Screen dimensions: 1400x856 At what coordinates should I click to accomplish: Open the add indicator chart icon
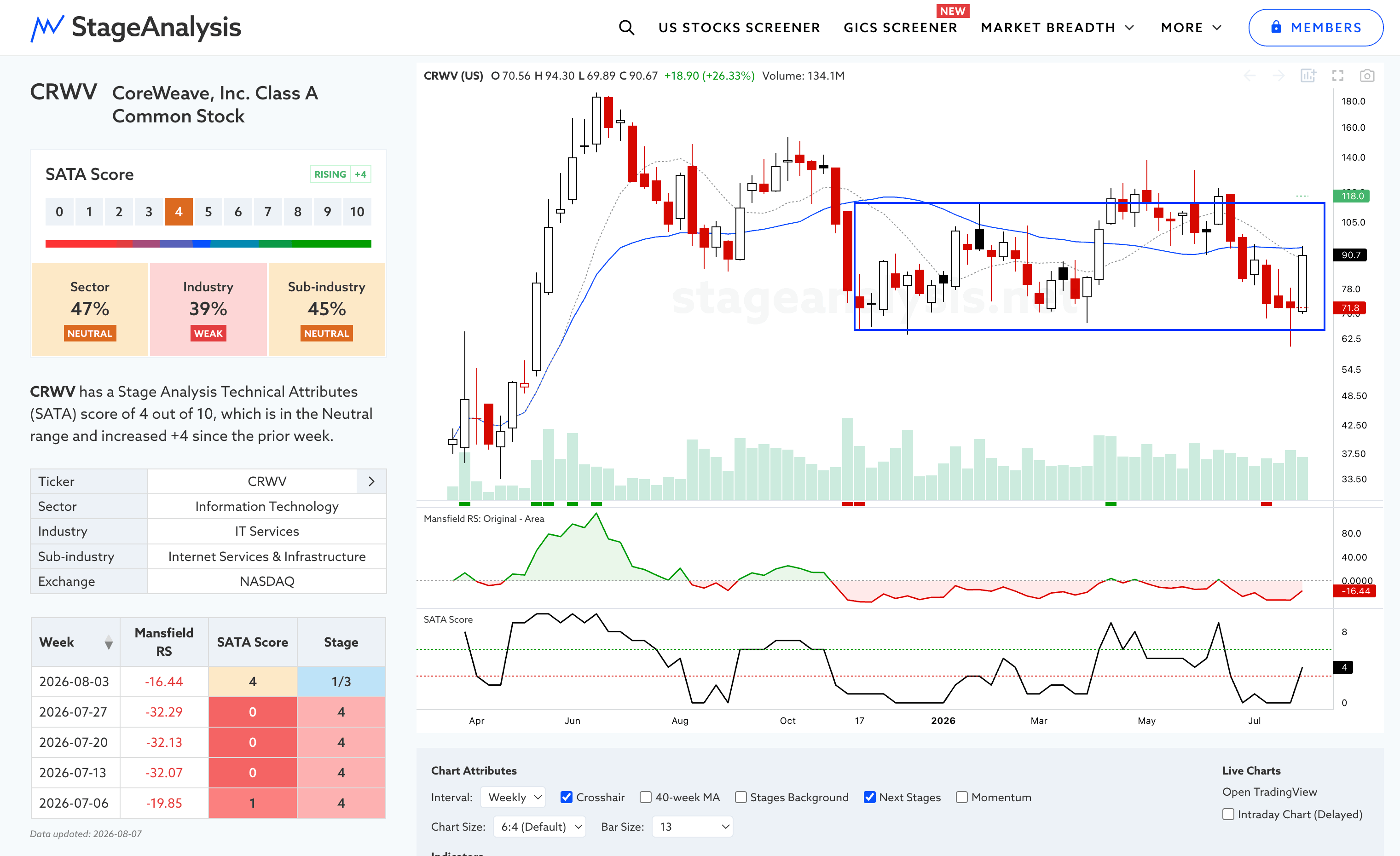pos(1308,75)
